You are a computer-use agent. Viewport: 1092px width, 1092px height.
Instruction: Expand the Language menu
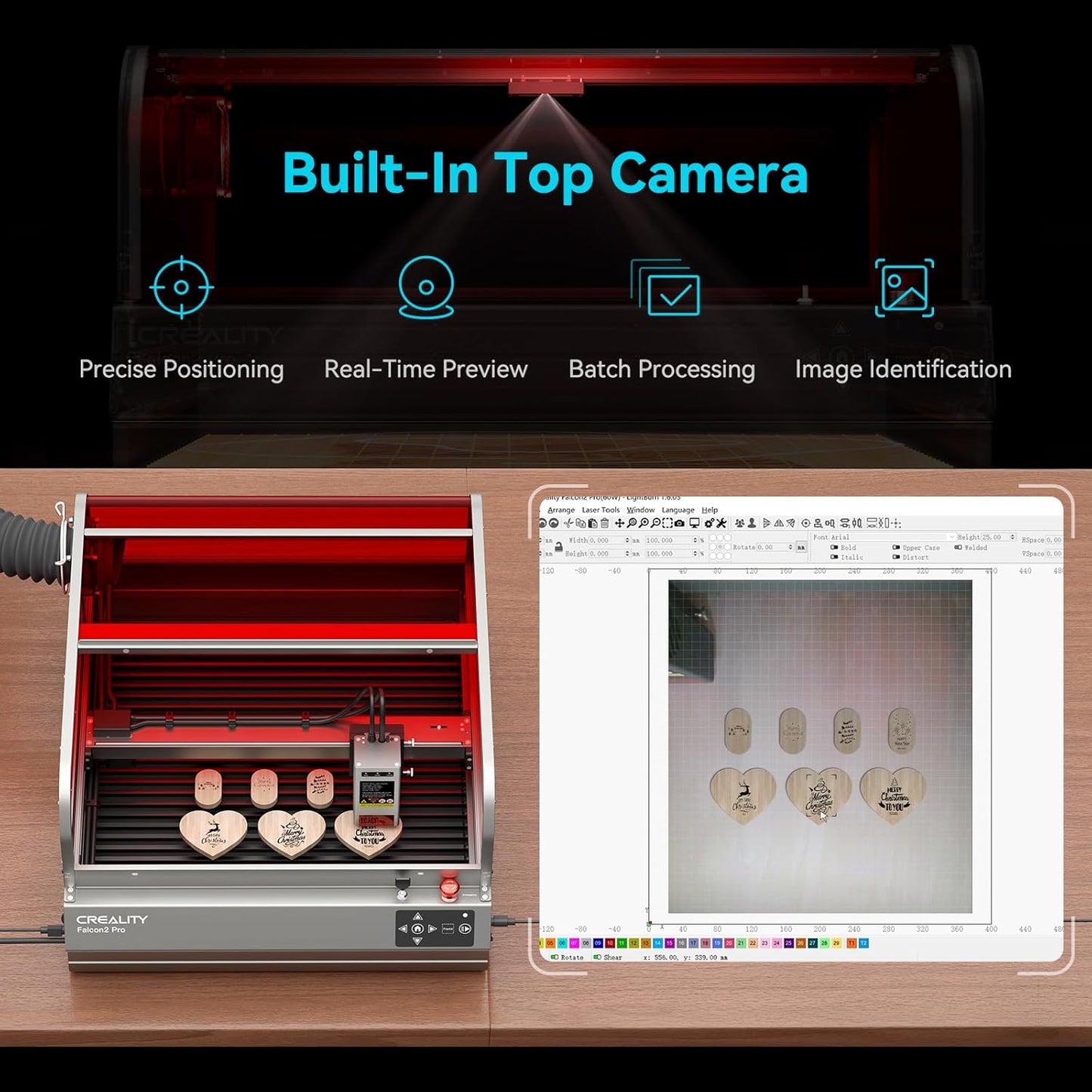(x=678, y=510)
